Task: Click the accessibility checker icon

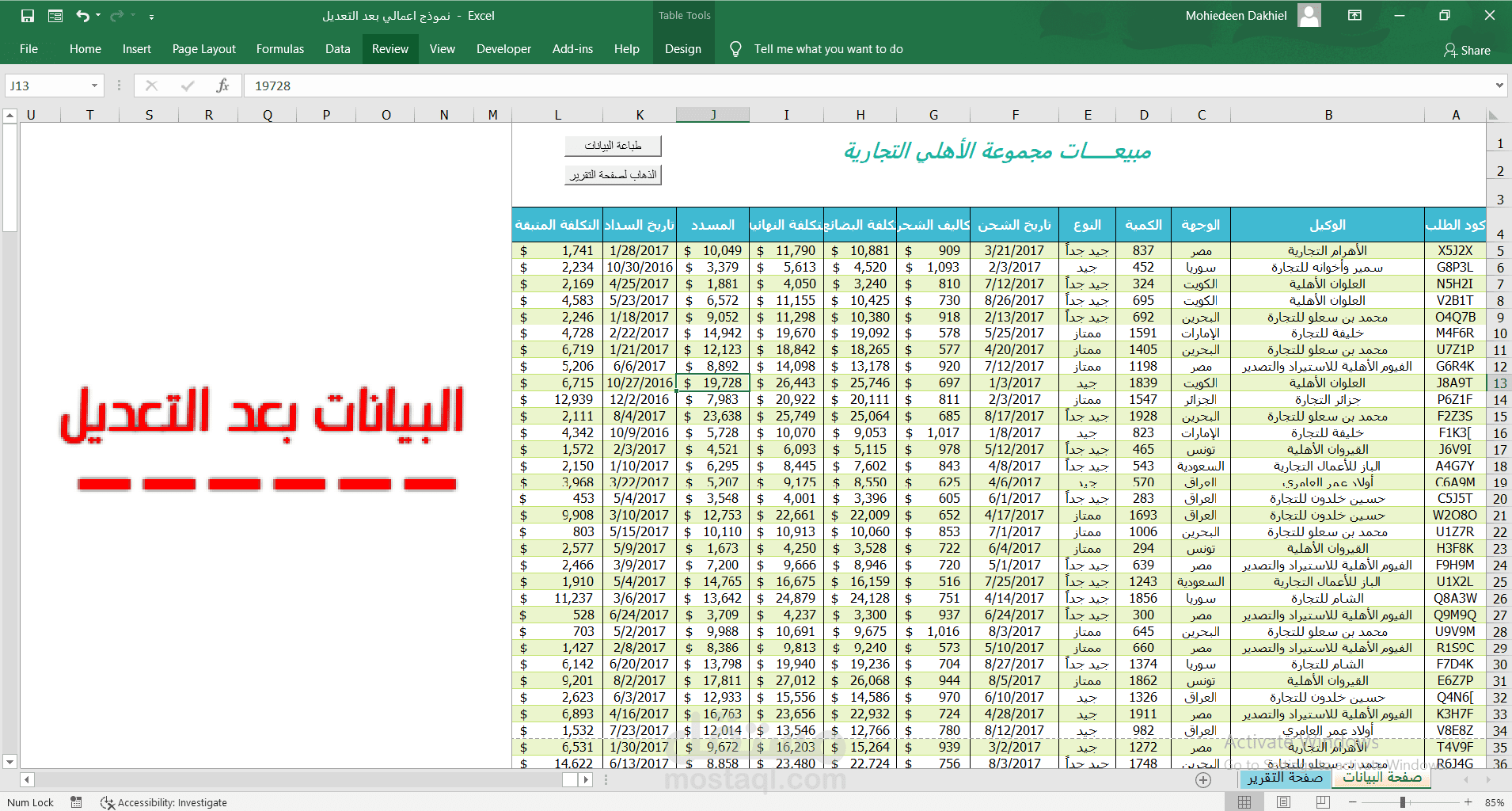Action: 108,802
